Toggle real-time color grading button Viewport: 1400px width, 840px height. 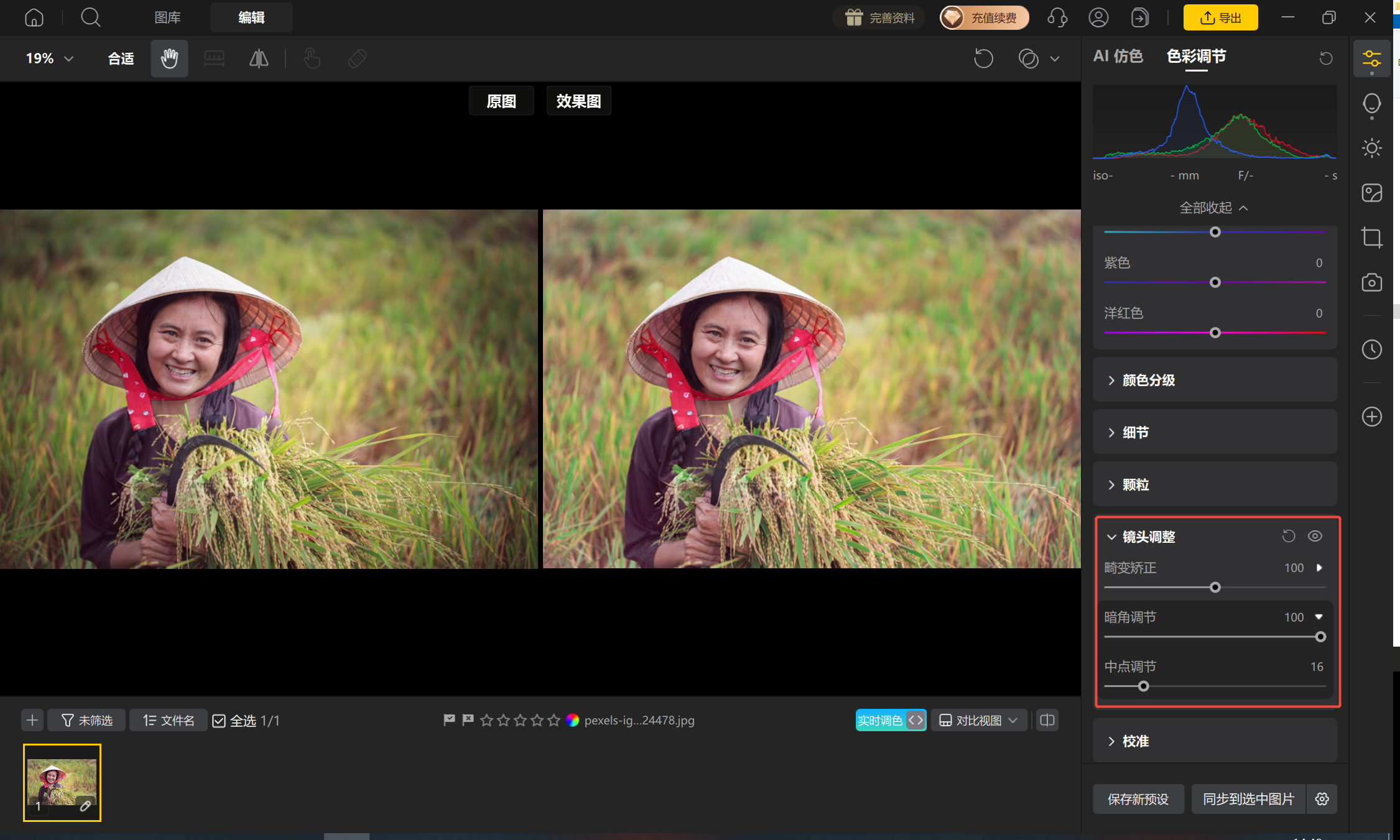(x=891, y=720)
